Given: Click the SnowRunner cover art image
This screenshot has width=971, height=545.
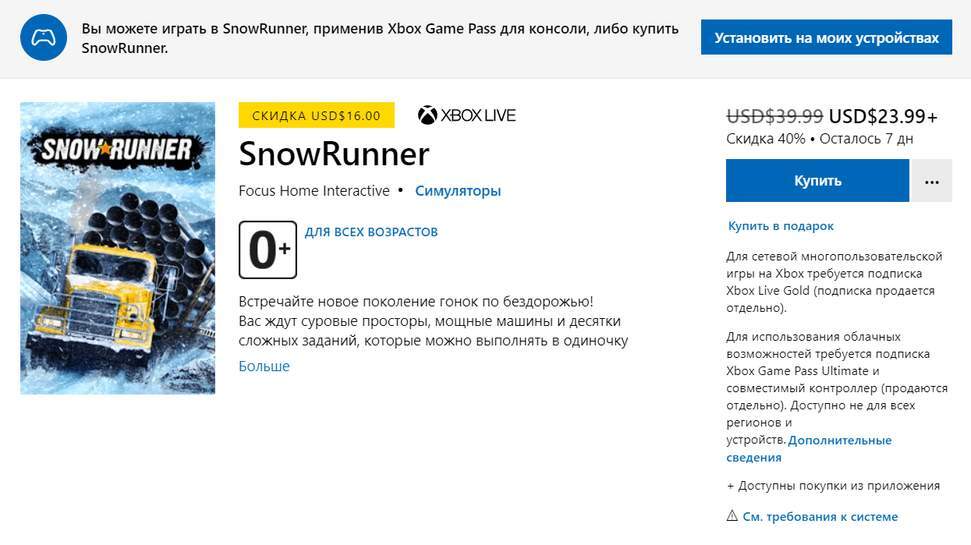Looking at the screenshot, I should (118, 248).
